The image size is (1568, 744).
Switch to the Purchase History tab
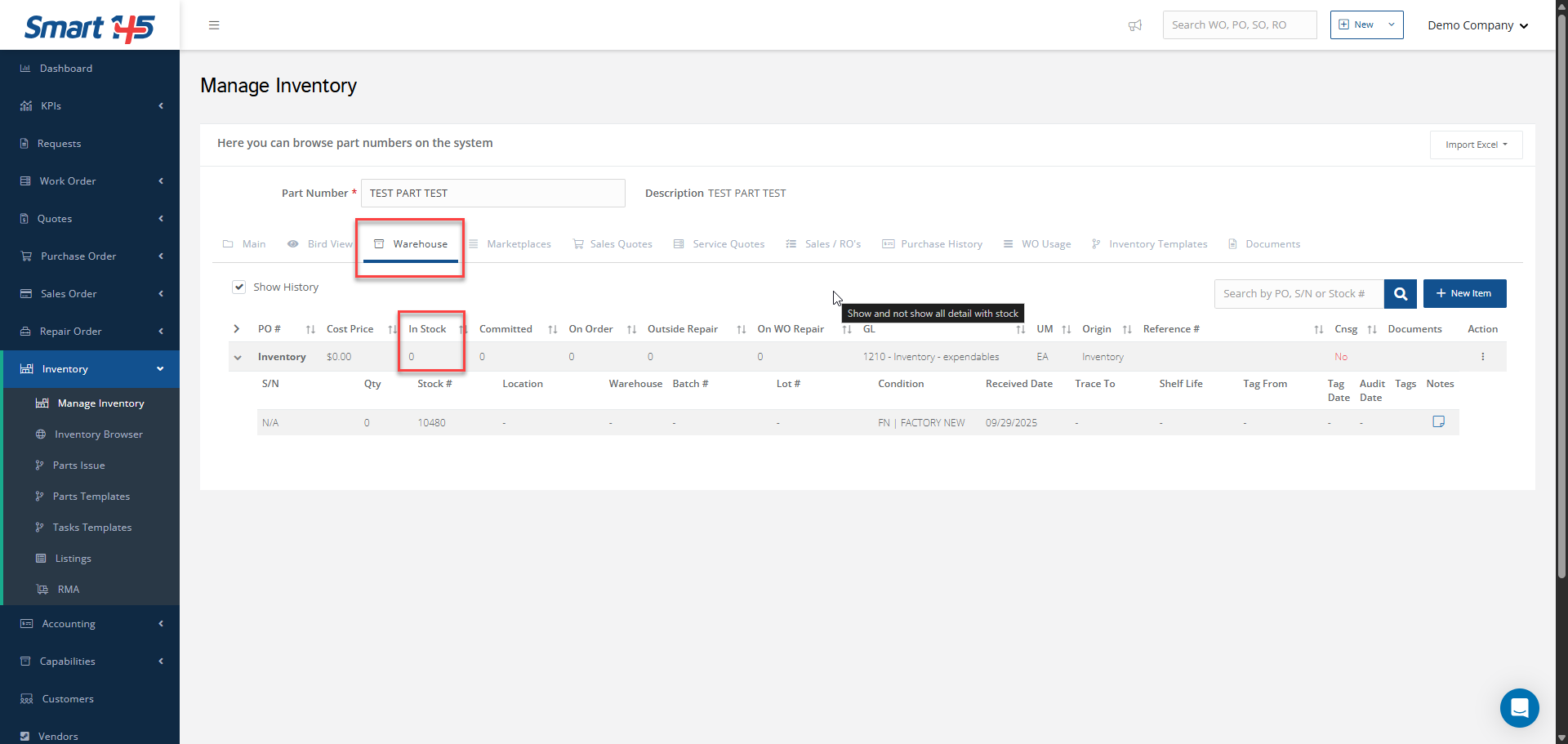pos(933,244)
